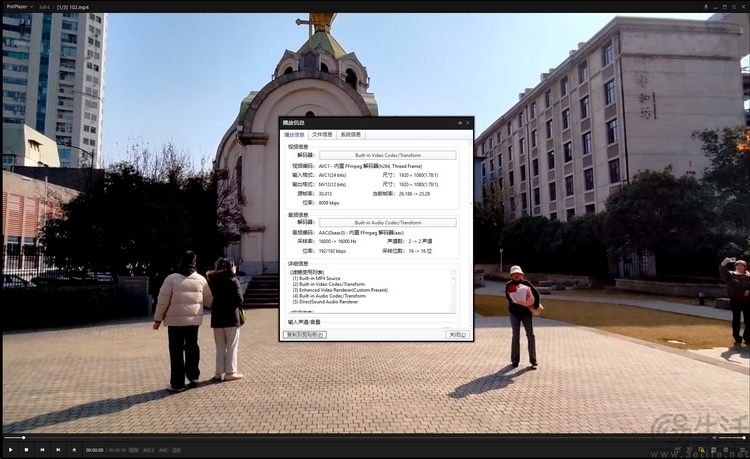
Task: Click the Open file eject icon
Action: tap(74, 450)
